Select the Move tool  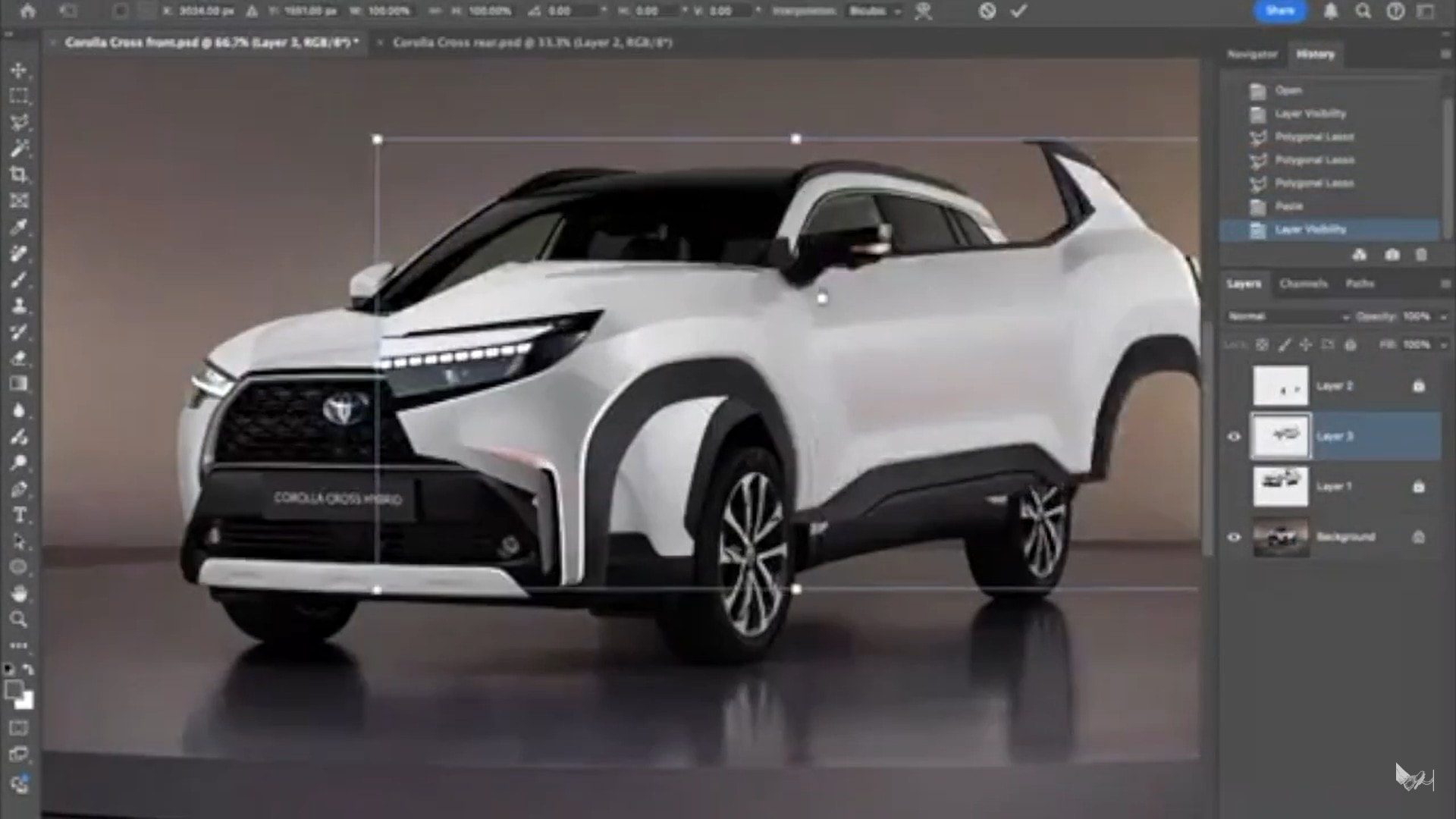[x=19, y=70]
